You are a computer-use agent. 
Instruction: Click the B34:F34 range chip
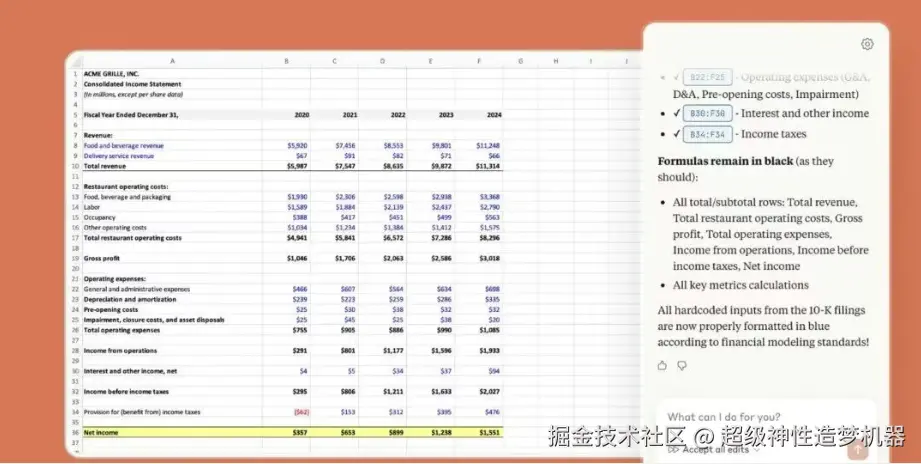(707, 134)
